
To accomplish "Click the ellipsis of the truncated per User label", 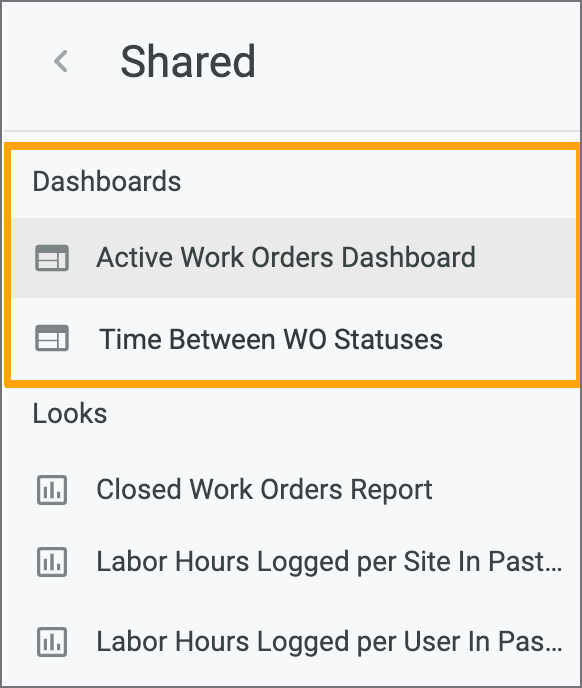I will tap(553, 649).
